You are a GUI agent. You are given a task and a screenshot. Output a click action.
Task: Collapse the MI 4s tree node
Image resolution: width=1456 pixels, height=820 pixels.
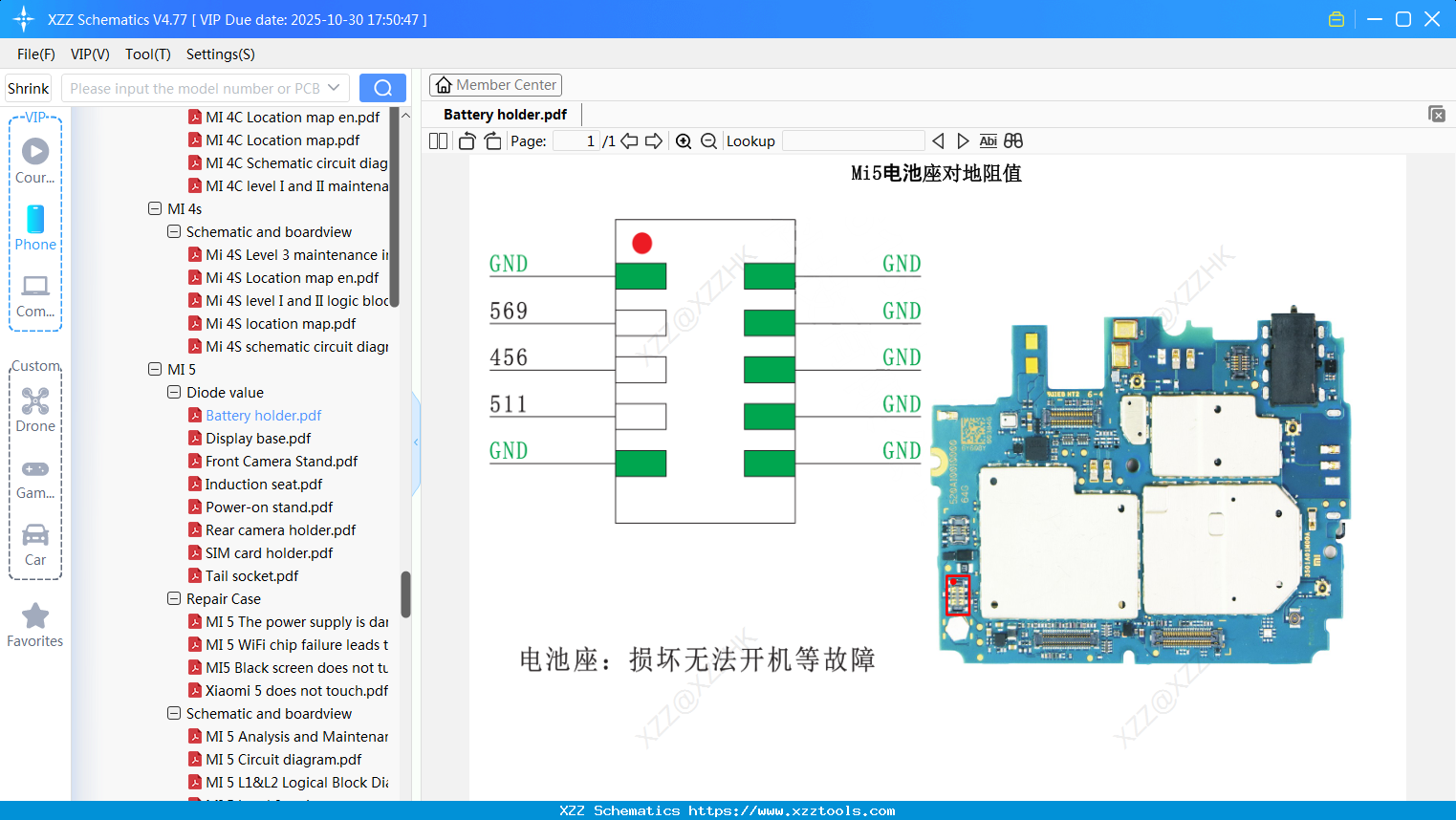pos(155,208)
